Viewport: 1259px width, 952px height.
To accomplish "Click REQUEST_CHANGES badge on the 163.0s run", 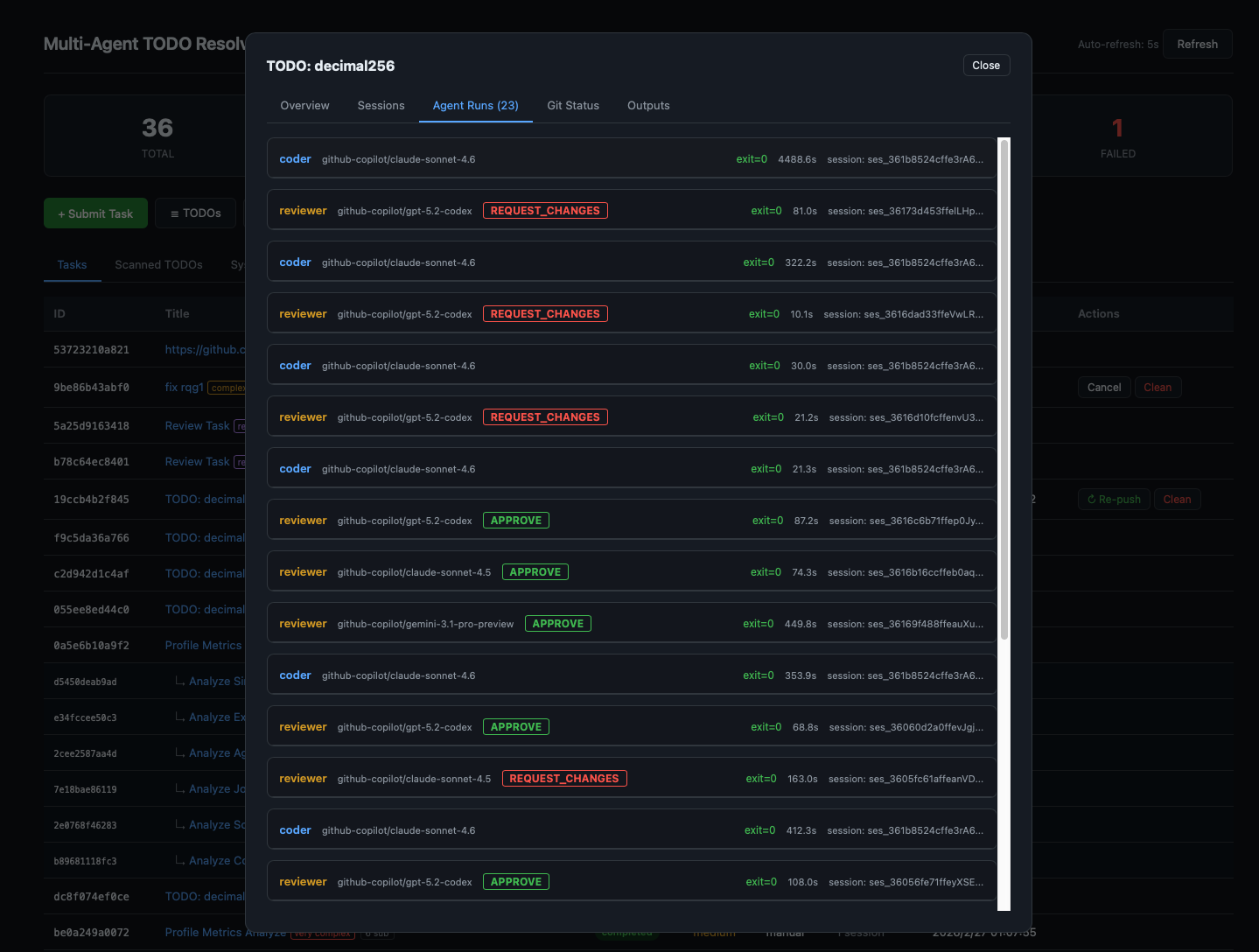I will (x=564, y=778).
